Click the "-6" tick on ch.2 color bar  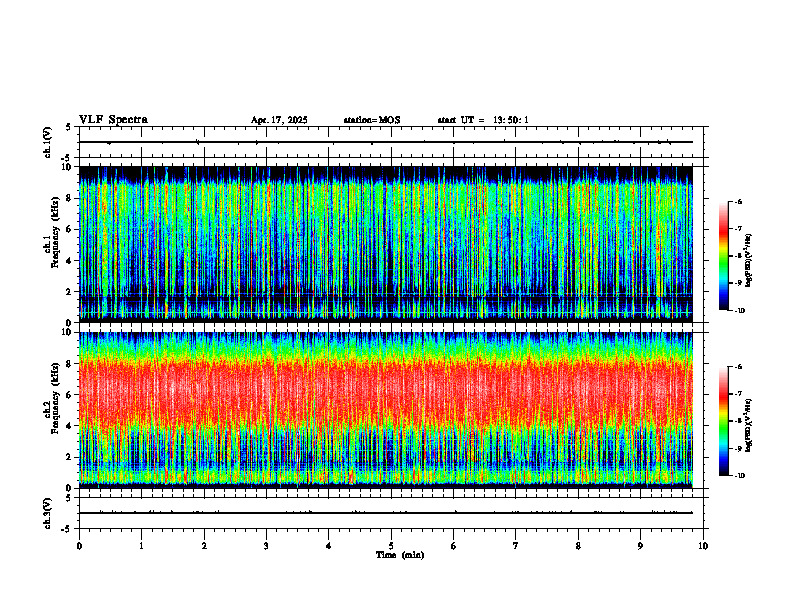pos(738,367)
